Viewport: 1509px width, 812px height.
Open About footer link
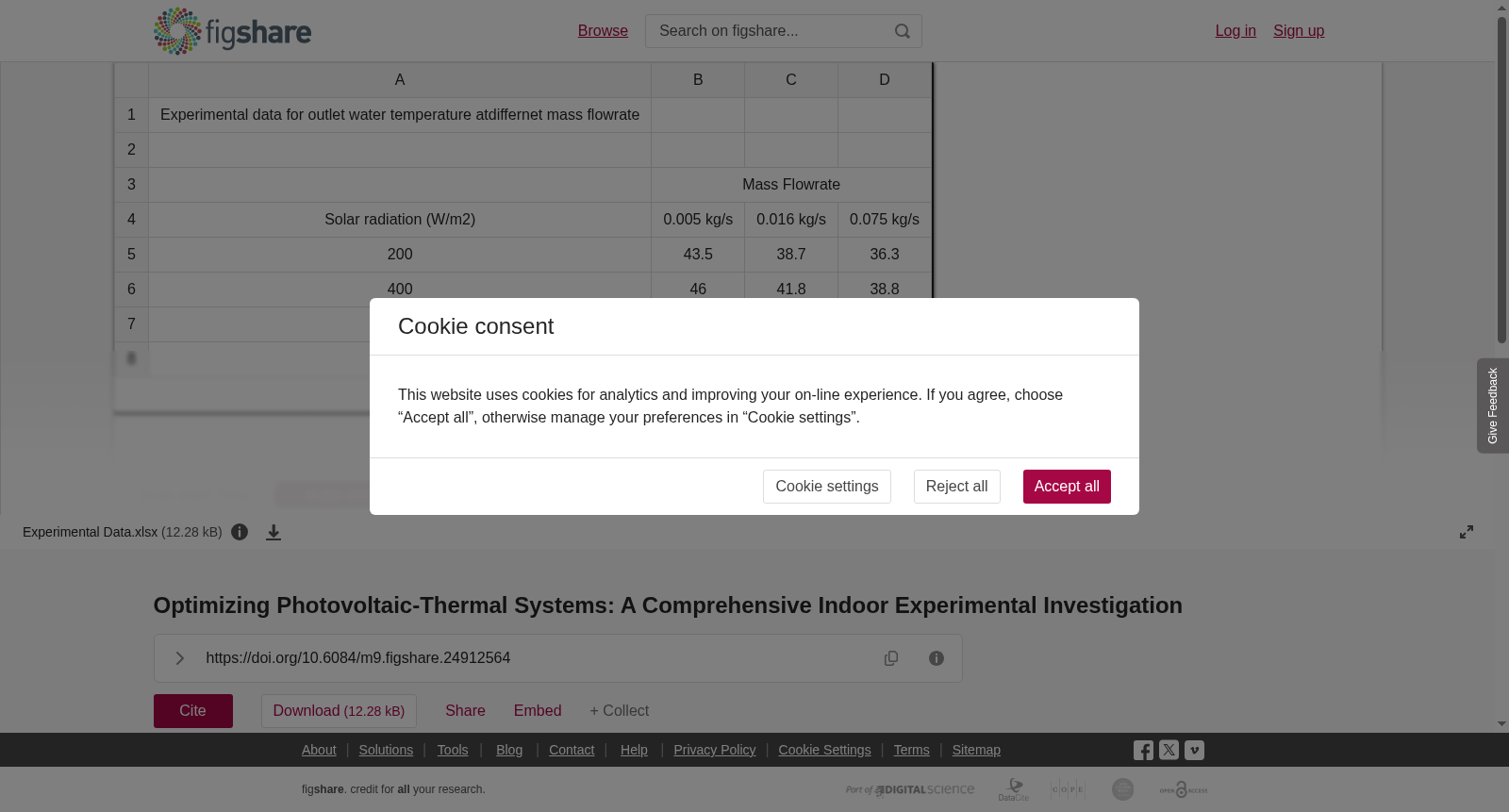click(x=319, y=750)
